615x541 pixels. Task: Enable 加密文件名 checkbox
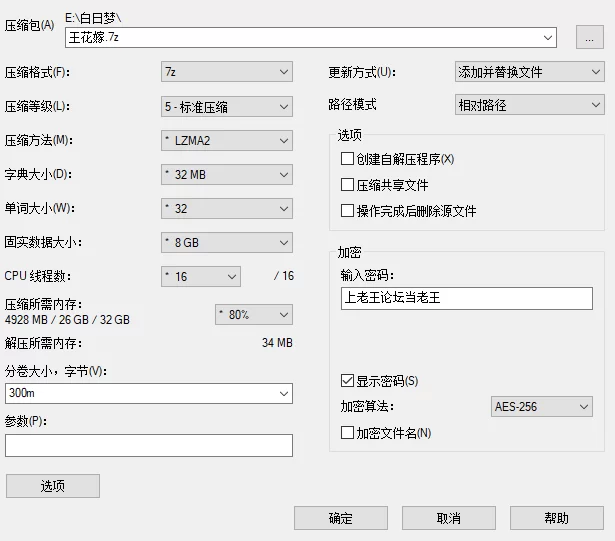(x=347, y=433)
